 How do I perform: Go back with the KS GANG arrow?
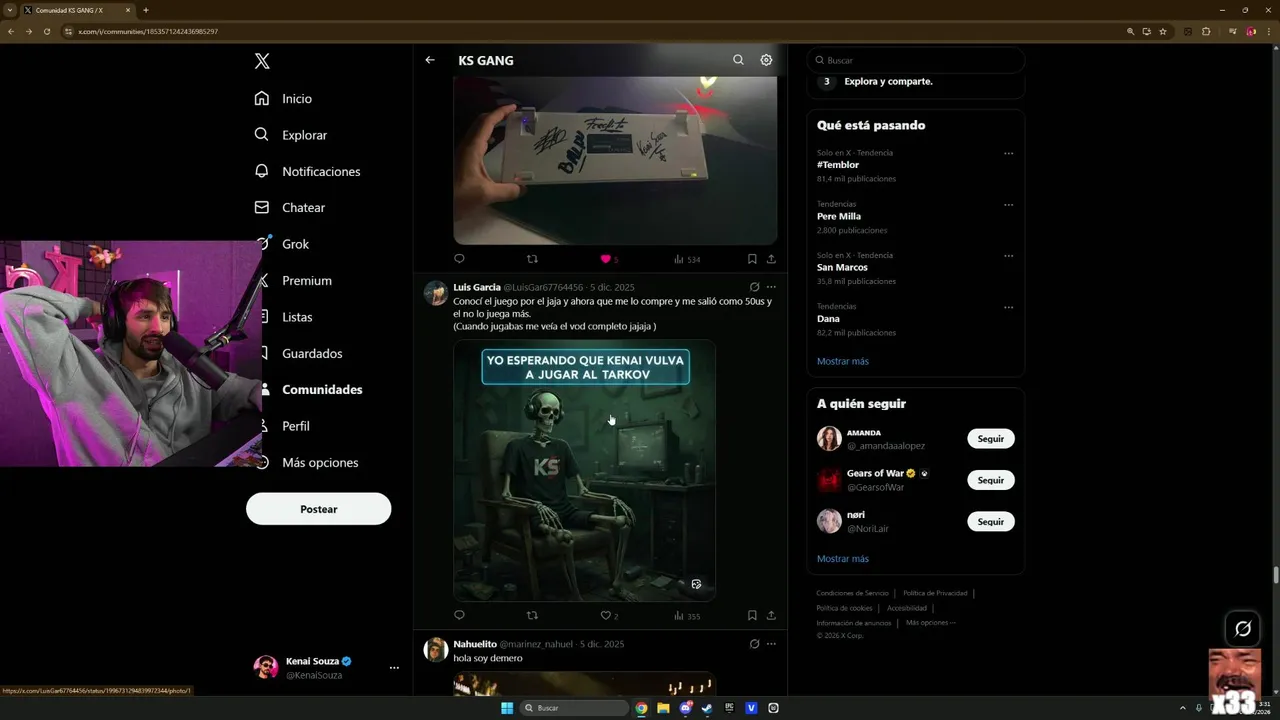click(430, 60)
